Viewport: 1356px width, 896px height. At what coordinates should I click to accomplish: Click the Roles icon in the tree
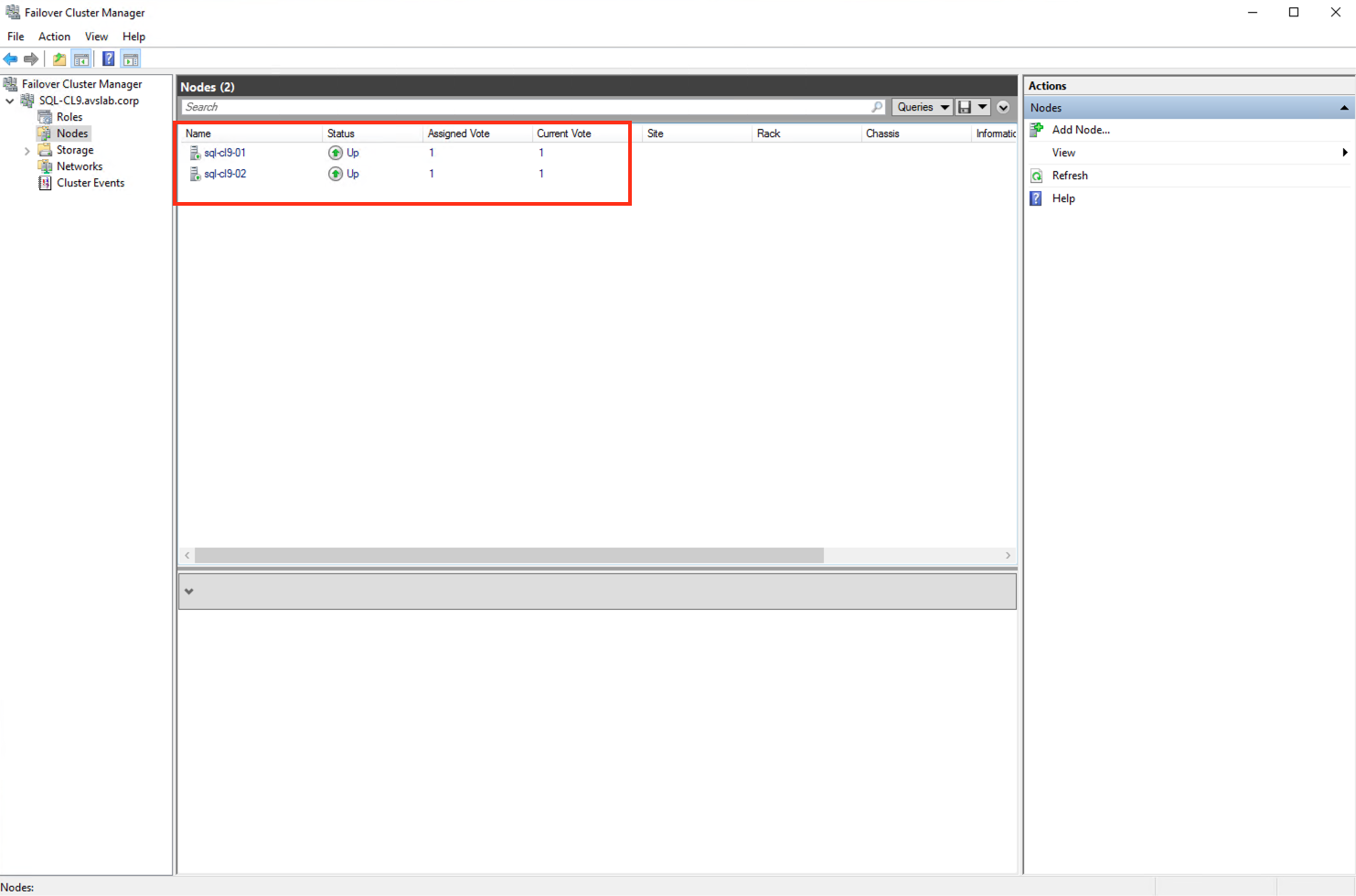click(x=45, y=117)
